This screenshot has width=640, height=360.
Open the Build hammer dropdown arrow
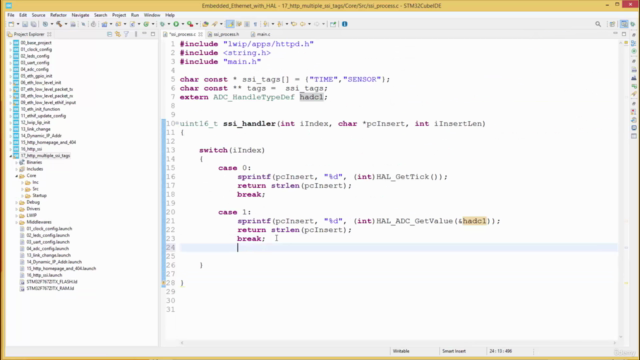point(66,24)
